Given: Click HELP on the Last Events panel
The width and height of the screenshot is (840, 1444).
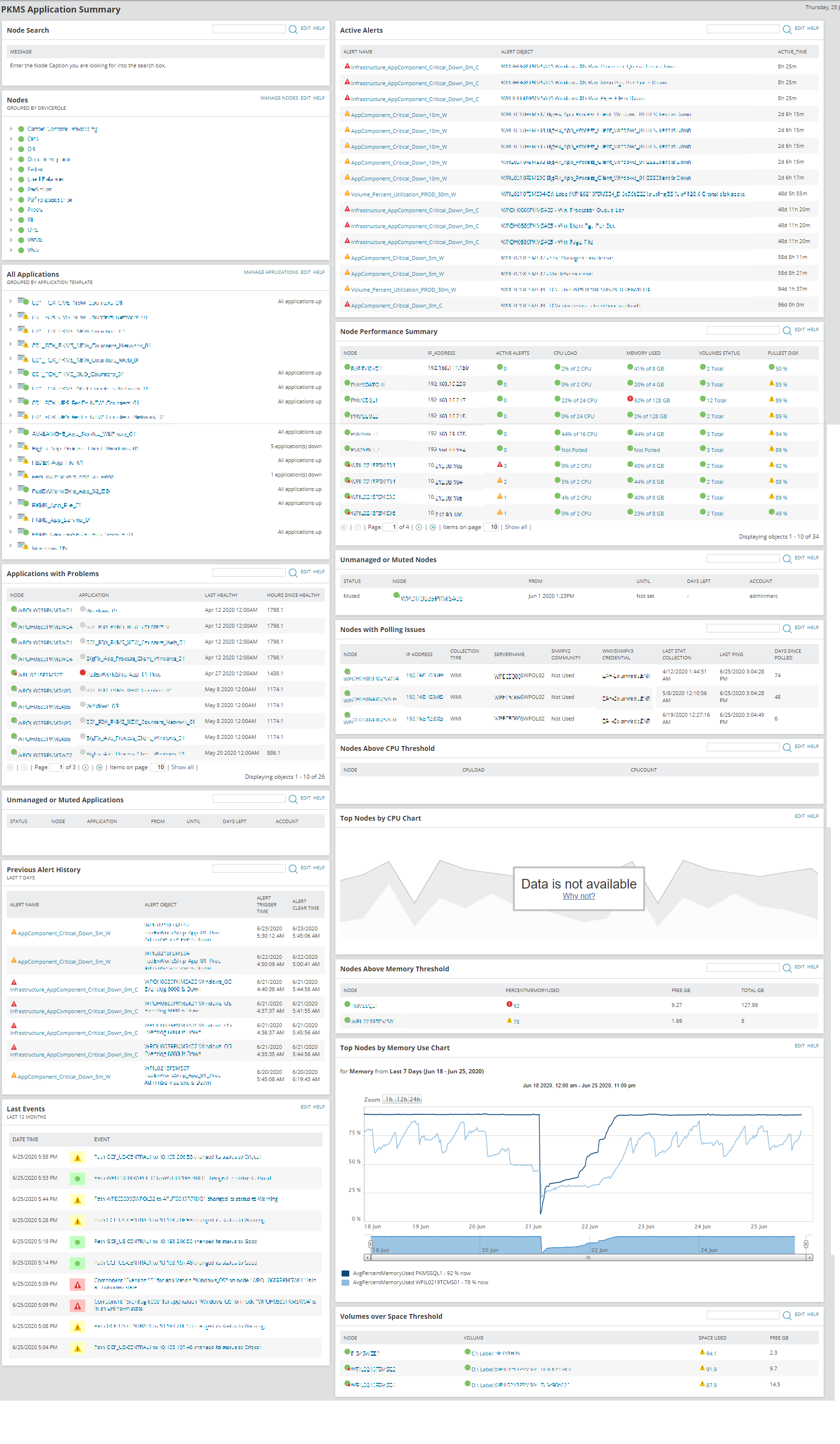Looking at the screenshot, I should (319, 1107).
